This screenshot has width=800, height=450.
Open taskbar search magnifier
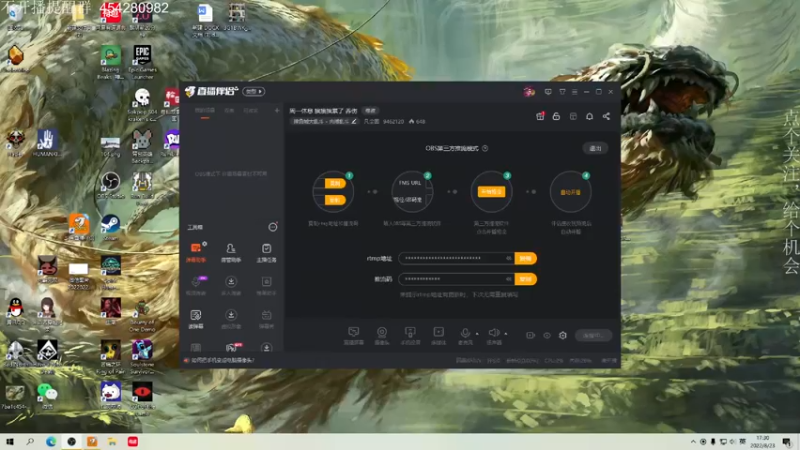coord(30,442)
